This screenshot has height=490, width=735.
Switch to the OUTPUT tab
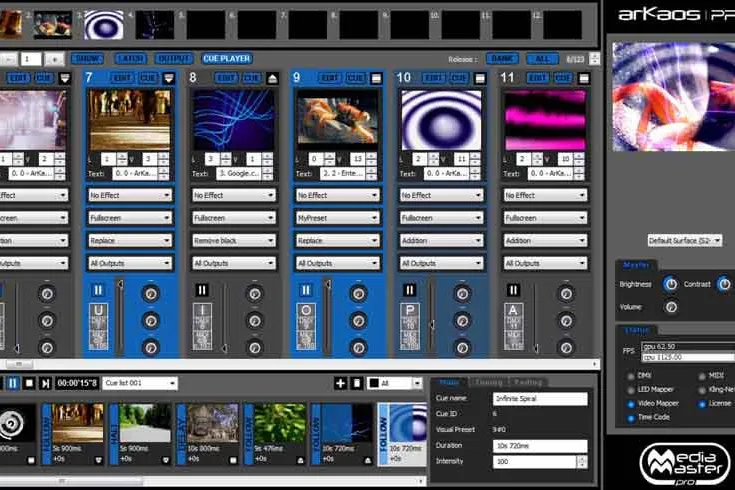point(174,59)
